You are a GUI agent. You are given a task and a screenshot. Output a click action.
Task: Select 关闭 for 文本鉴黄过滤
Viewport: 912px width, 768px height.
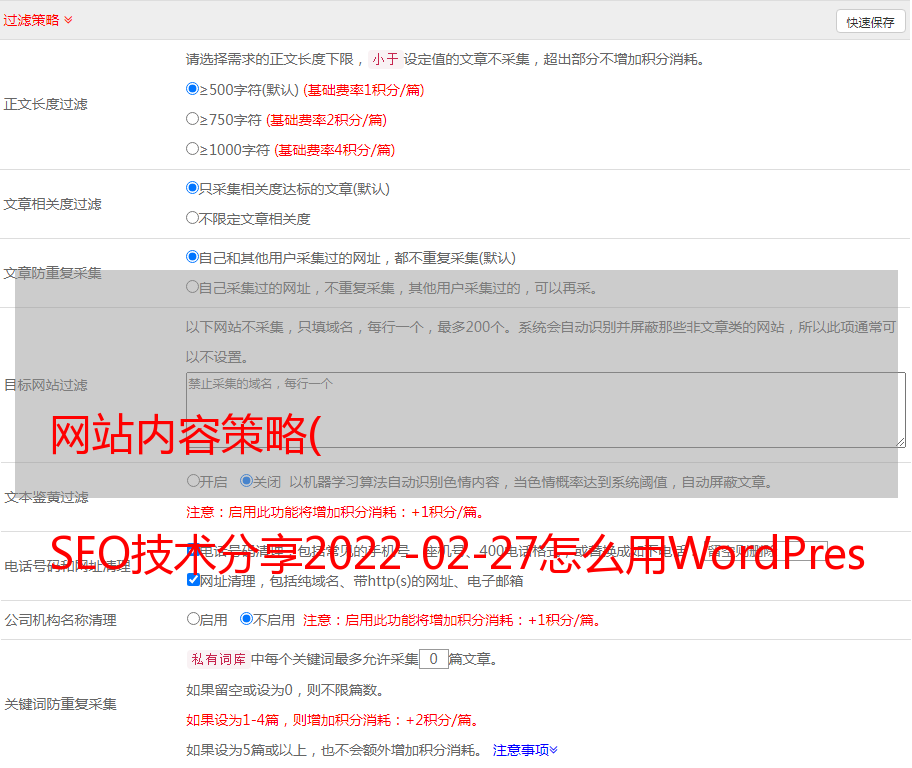pos(247,481)
